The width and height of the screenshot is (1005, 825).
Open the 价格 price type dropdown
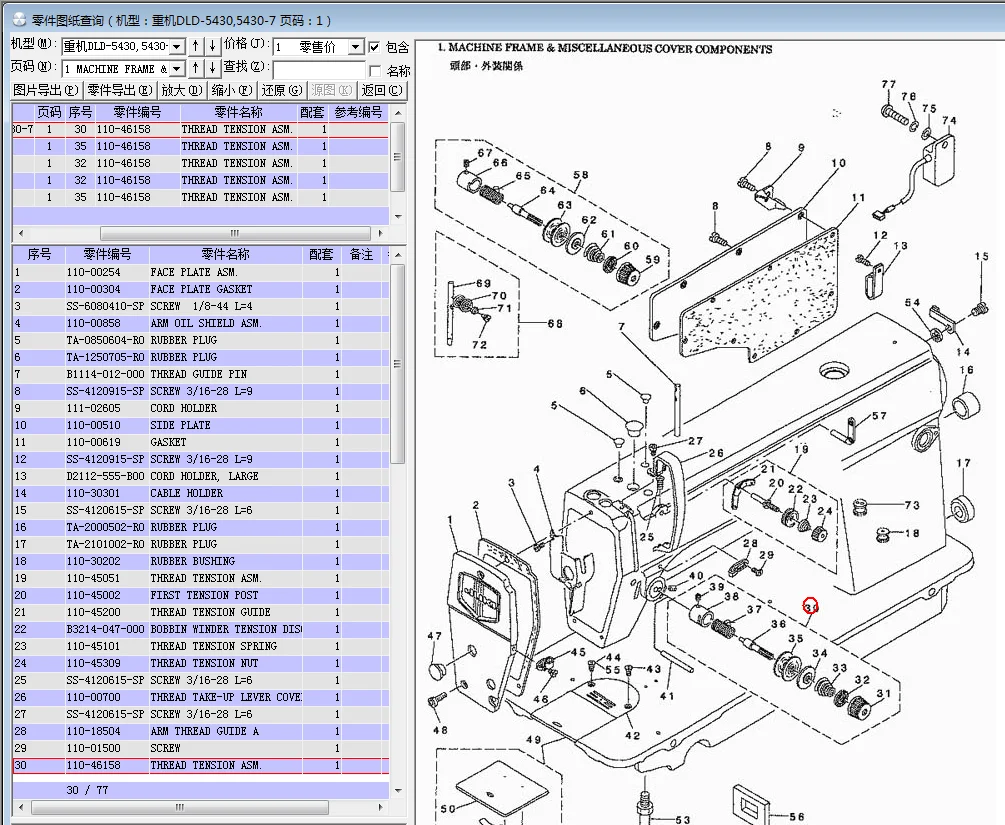(x=355, y=47)
